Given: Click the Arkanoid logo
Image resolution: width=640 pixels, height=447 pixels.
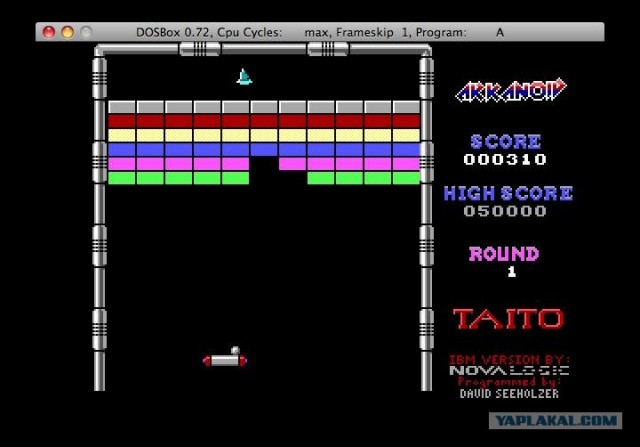Looking at the screenshot, I should 511,90.
